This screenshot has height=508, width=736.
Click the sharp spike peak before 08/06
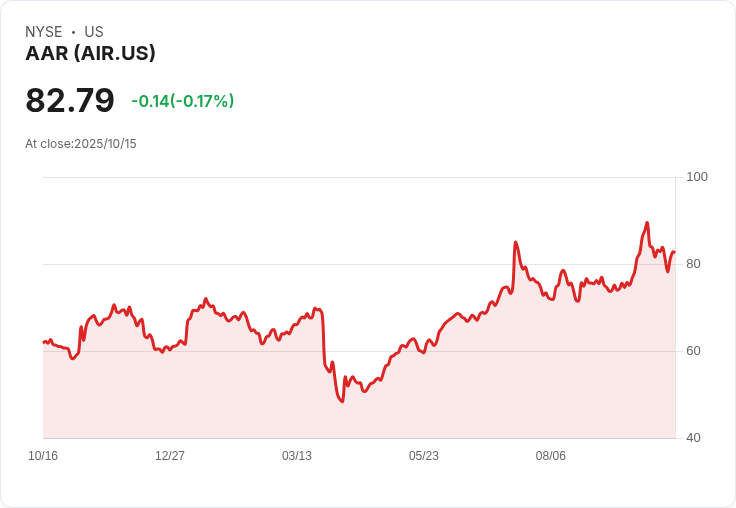(515, 242)
